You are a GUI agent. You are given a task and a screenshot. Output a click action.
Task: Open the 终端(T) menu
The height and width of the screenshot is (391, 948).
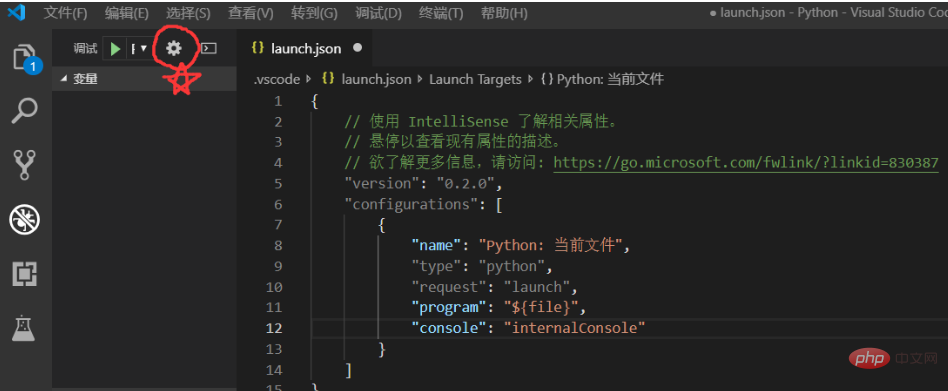pyautogui.click(x=441, y=13)
